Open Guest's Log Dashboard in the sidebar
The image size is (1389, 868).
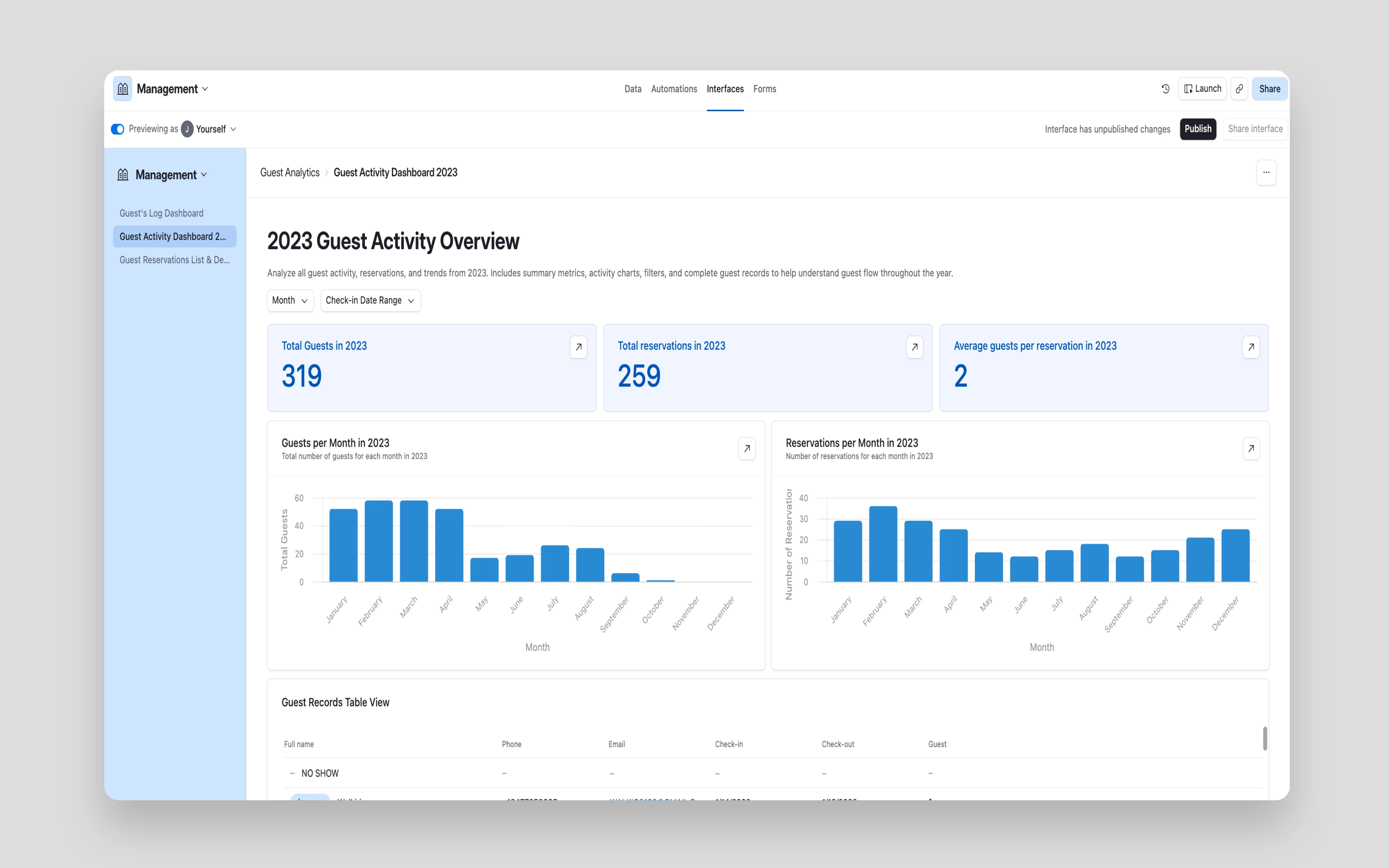tap(161, 213)
